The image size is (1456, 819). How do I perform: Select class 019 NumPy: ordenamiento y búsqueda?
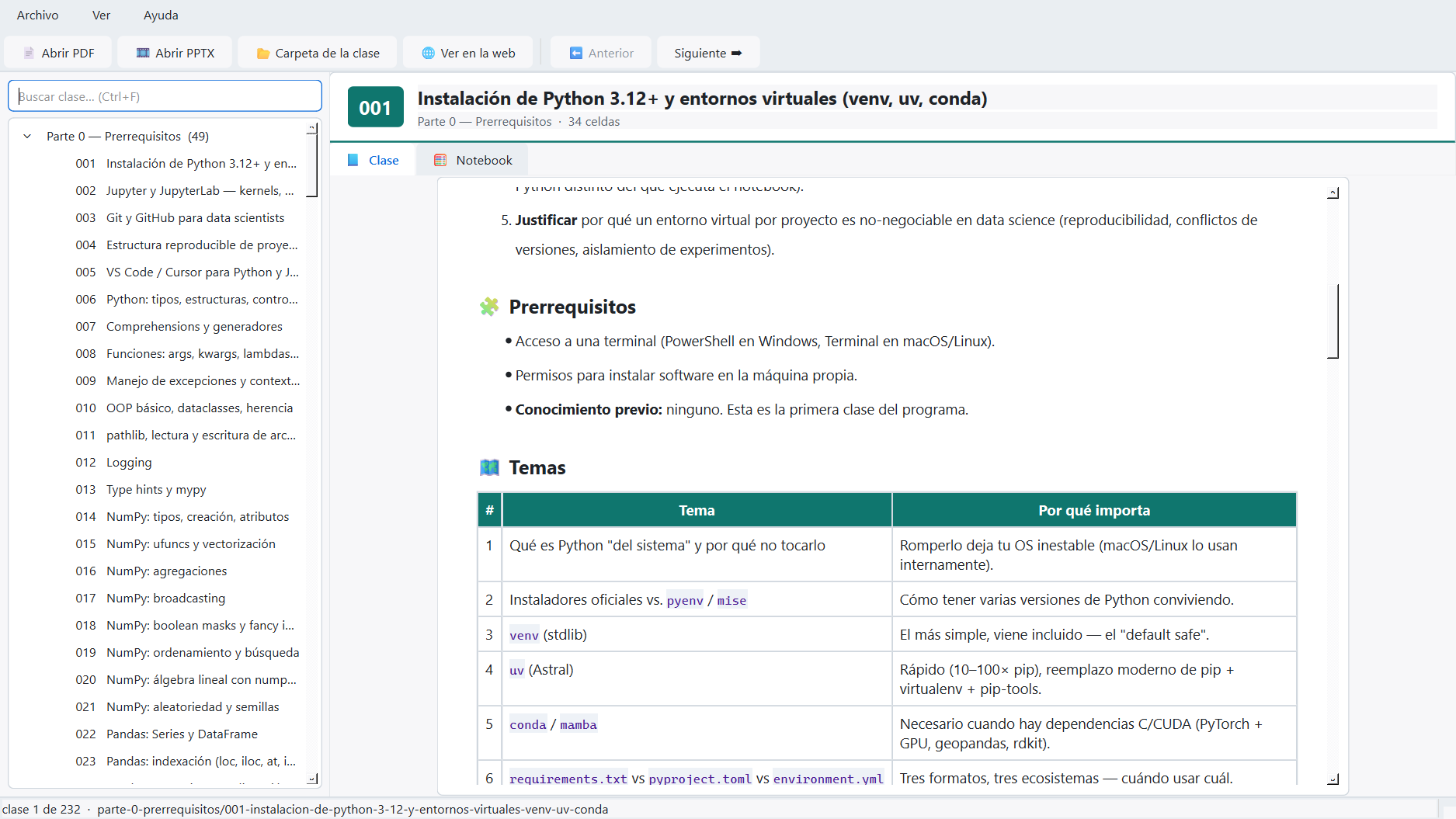186,652
